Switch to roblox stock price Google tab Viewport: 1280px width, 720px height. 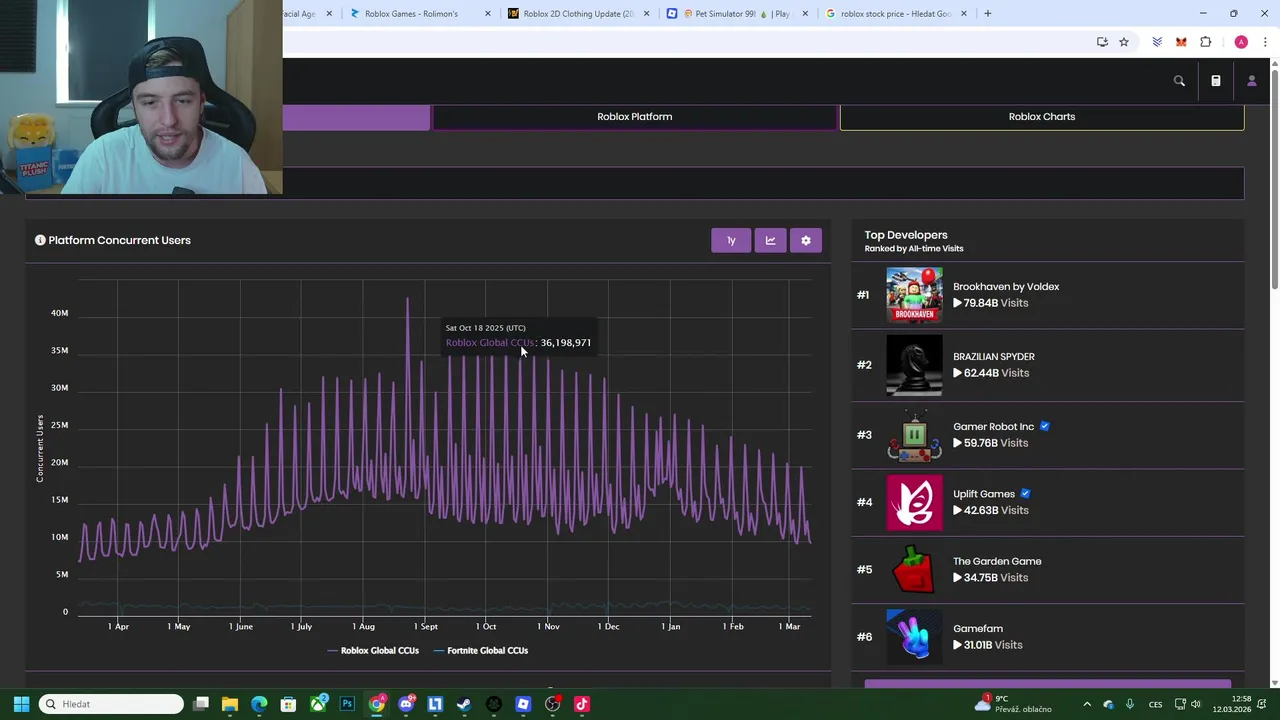[895, 14]
